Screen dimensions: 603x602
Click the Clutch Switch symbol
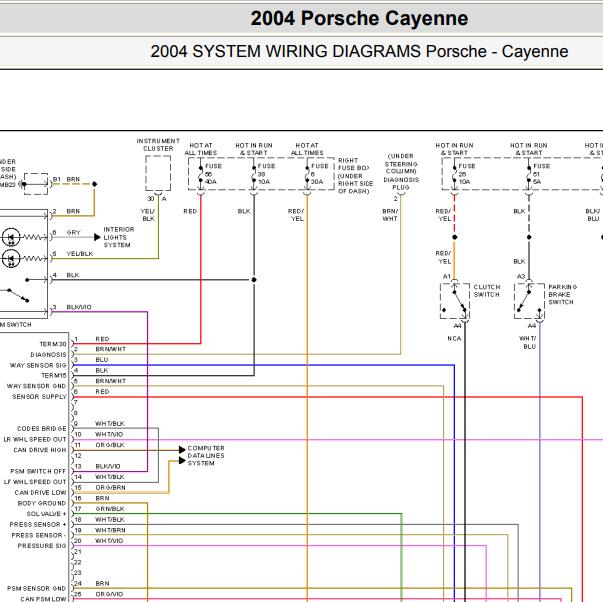coord(455,301)
